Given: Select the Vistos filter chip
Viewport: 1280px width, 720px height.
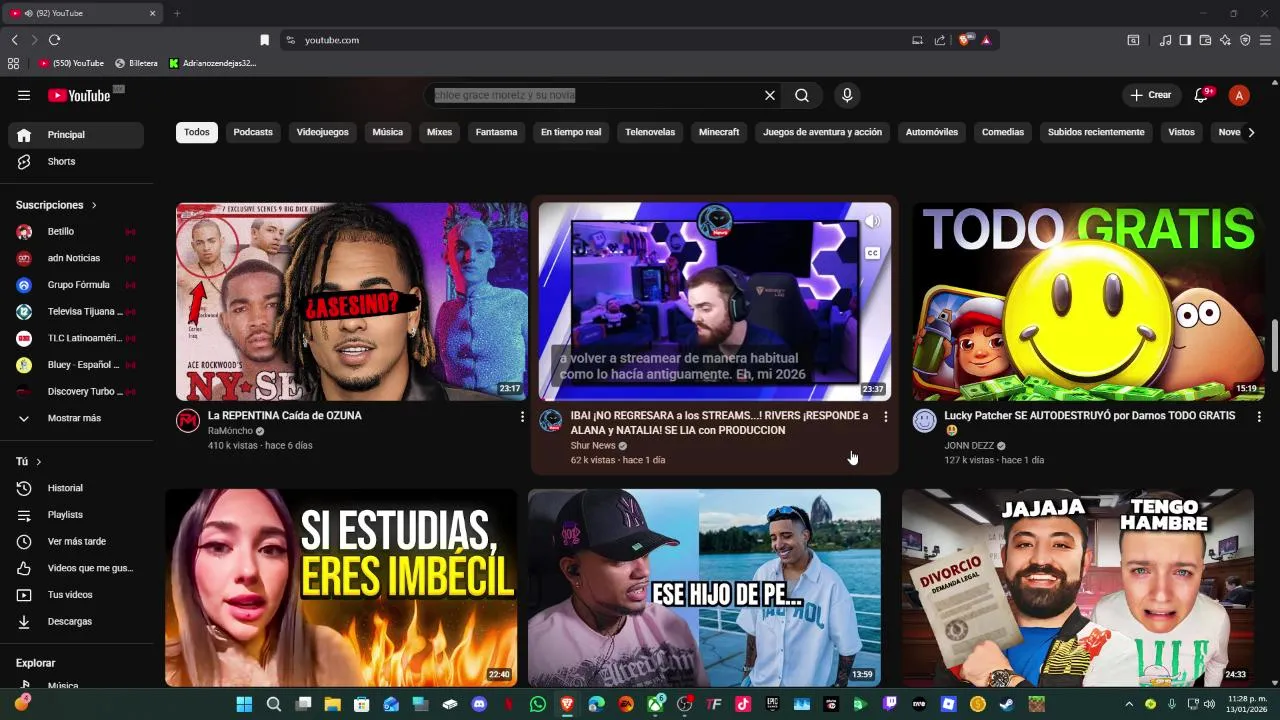Looking at the screenshot, I should (x=1181, y=132).
